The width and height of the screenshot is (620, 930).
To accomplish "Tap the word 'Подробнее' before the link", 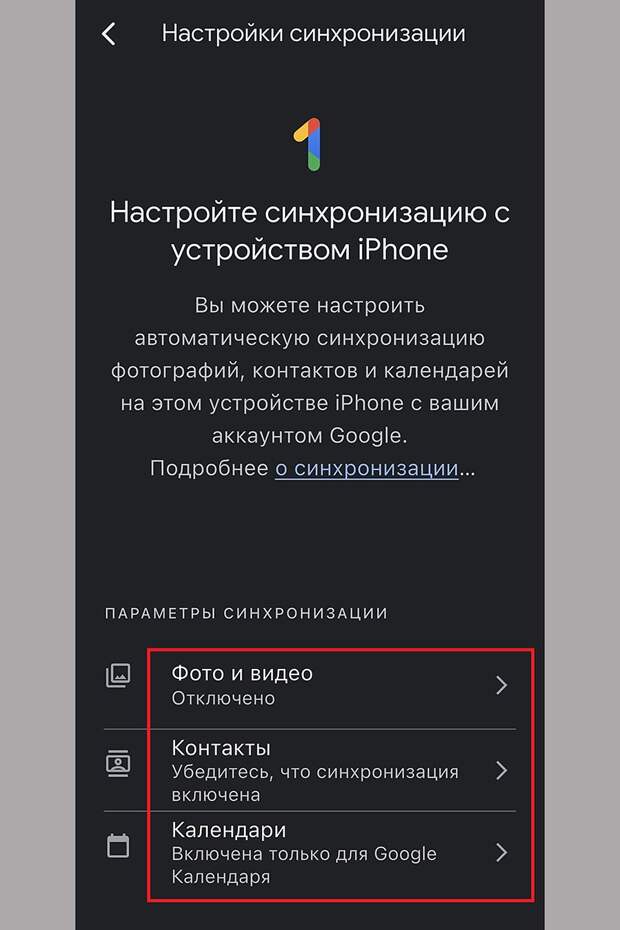I will pos(209,468).
